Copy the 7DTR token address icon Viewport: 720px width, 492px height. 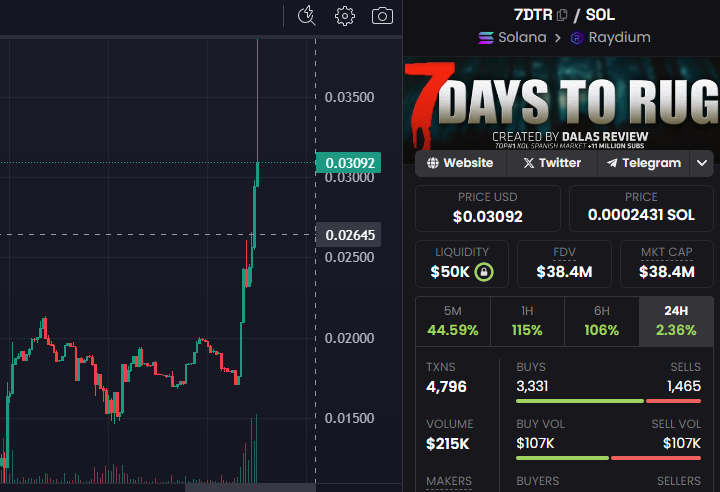tap(562, 15)
